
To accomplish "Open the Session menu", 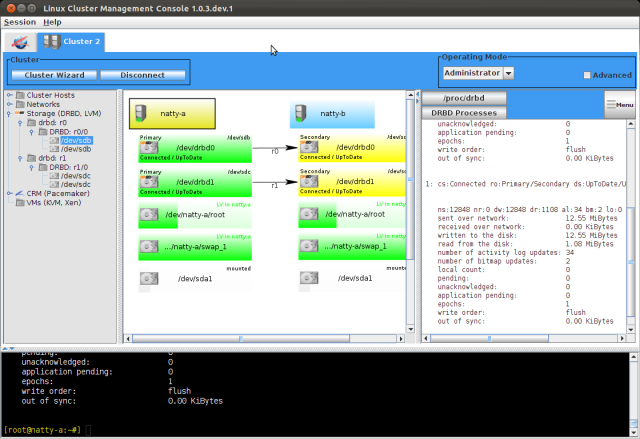I will coord(19,21).
